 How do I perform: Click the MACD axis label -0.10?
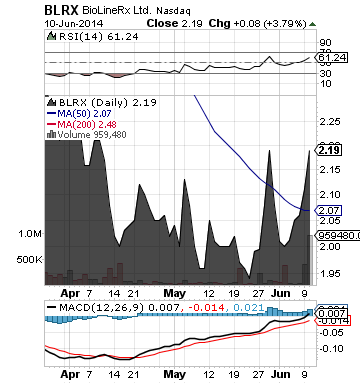click(x=332, y=349)
